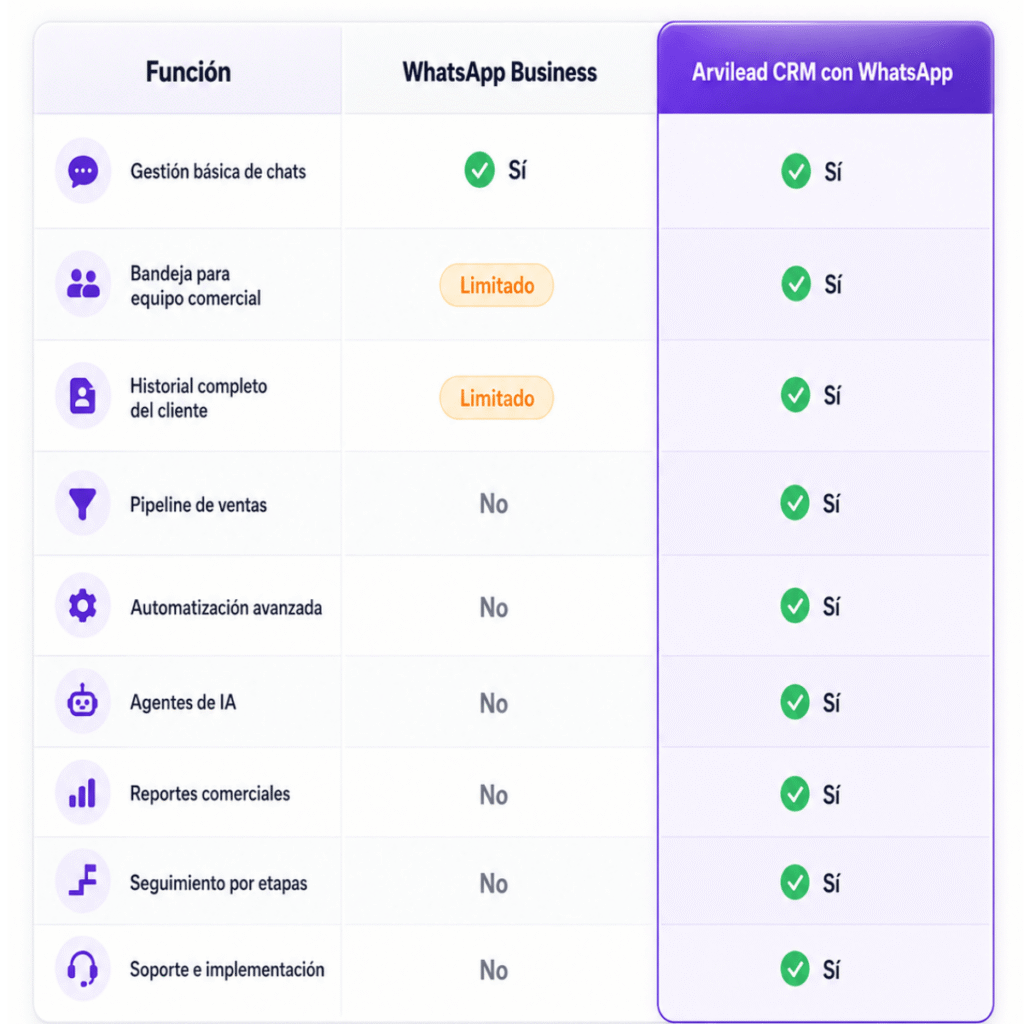Viewport: 1024px width, 1024px height.
Task: Click the No value for Reportes comerciales
Action: click(494, 795)
